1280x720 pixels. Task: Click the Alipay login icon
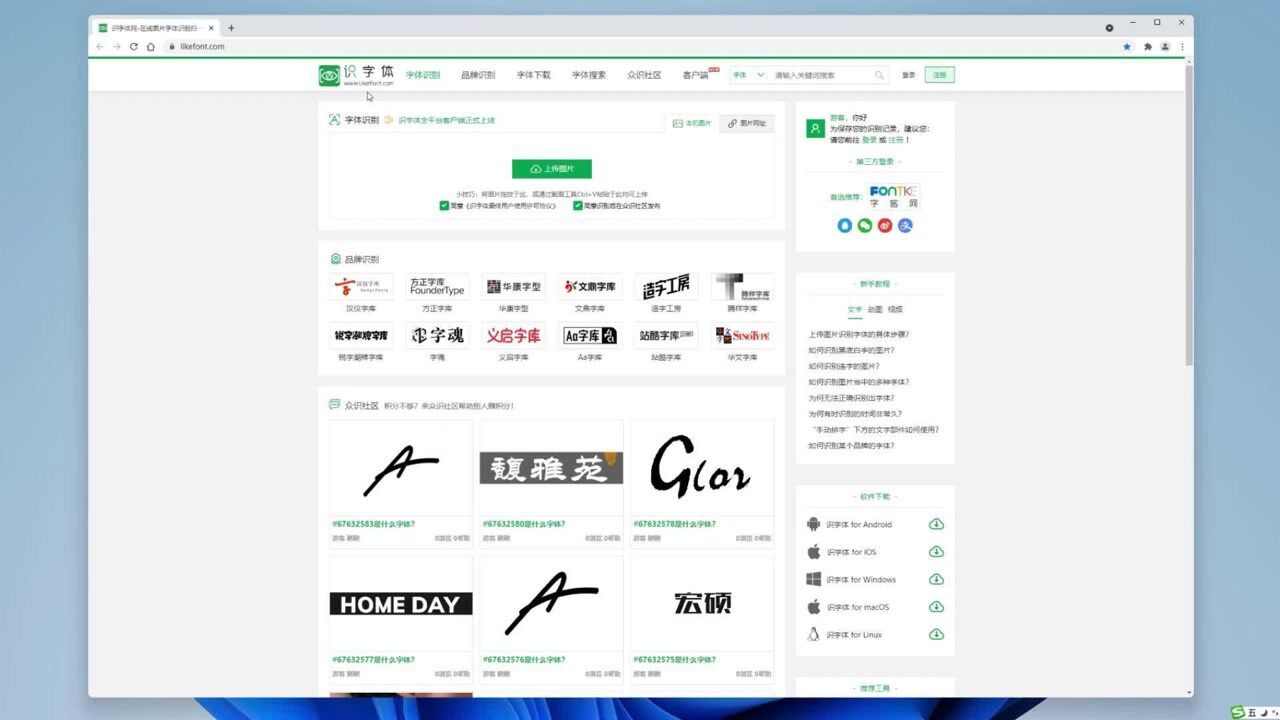pyautogui.click(x=905, y=226)
